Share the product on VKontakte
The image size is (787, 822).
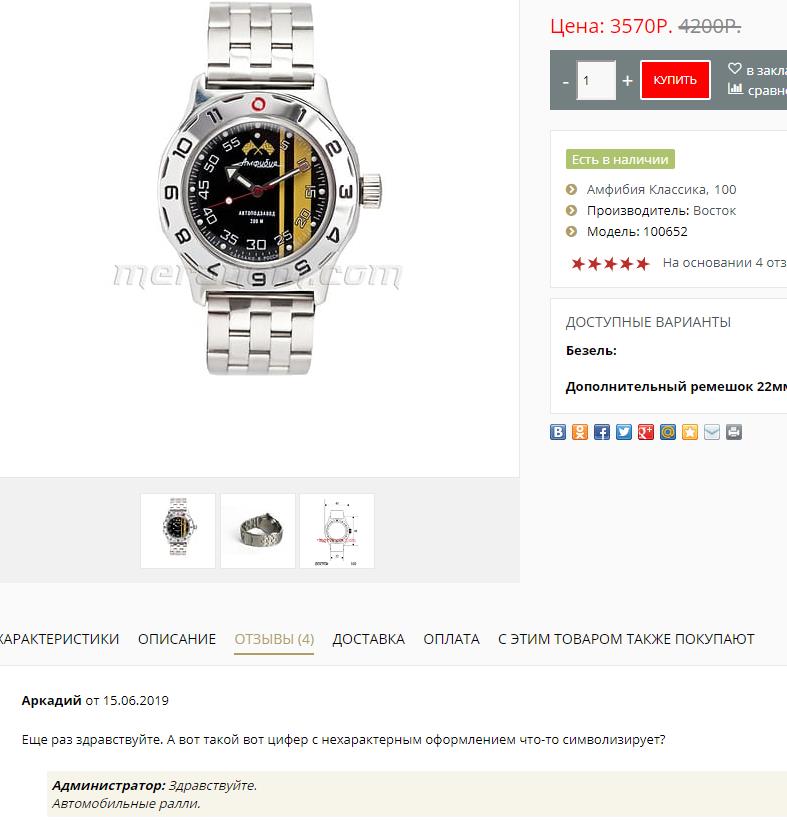[558, 432]
